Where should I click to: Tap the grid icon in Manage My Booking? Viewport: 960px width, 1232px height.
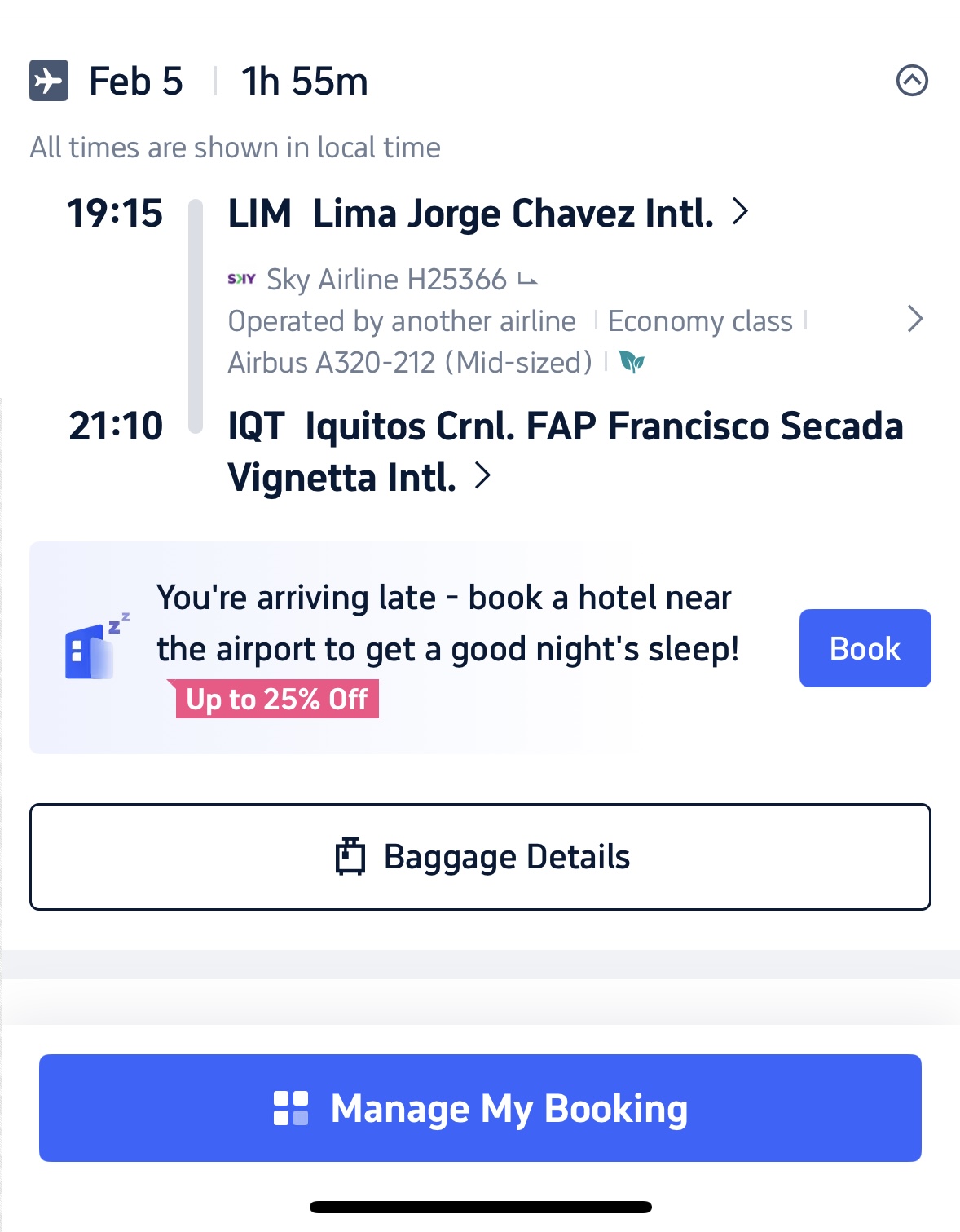click(291, 1108)
